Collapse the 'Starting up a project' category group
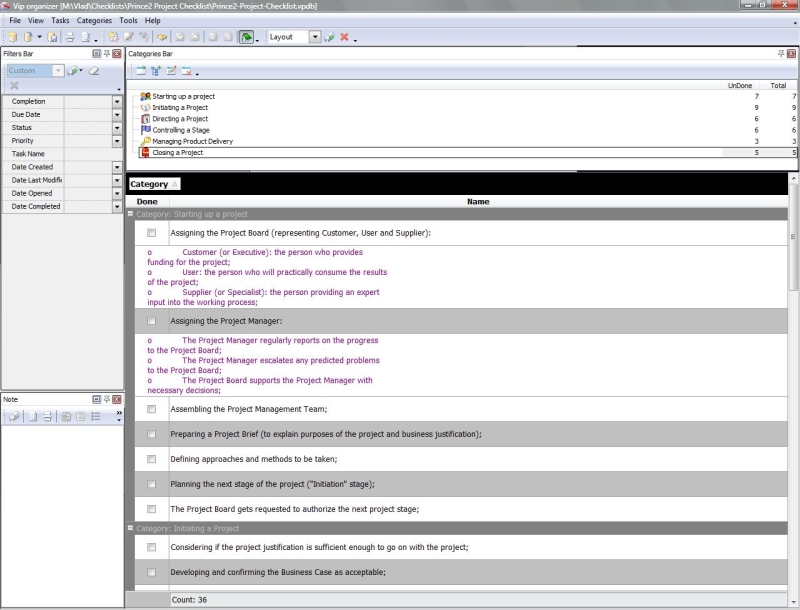This screenshot has width=800, height=610. [x=131, y=214]
